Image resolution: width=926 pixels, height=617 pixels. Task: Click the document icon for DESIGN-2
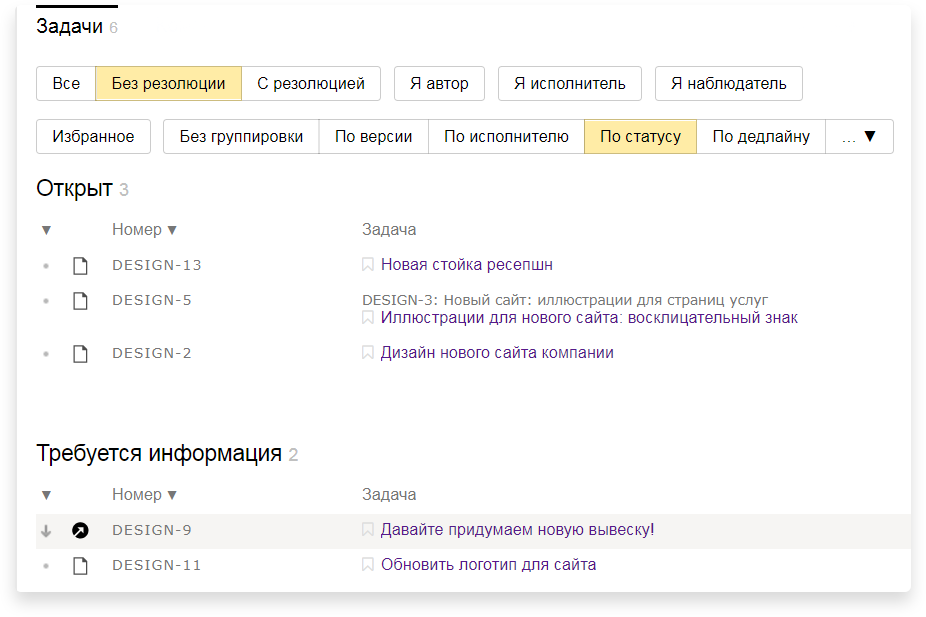[x=80, y=354]
